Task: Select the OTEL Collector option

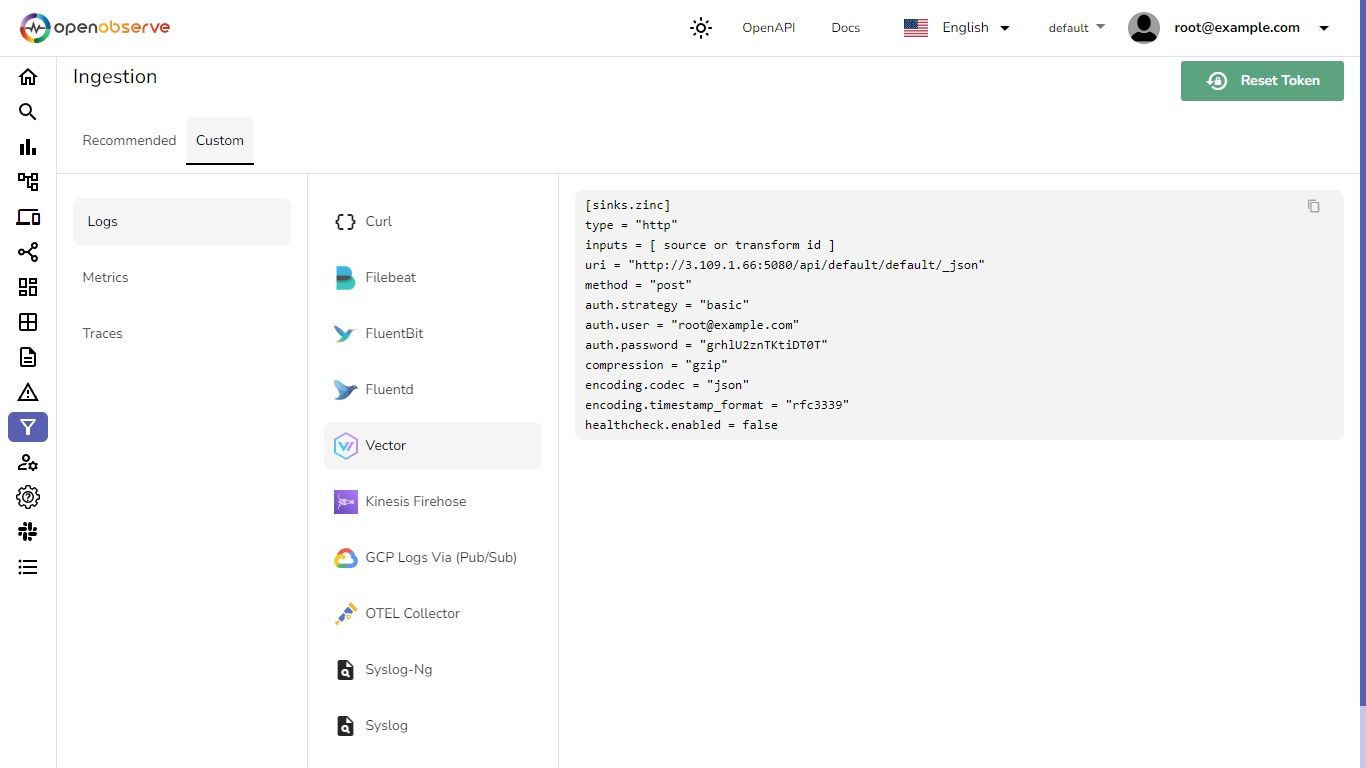Action: click(x=412, y=613)
